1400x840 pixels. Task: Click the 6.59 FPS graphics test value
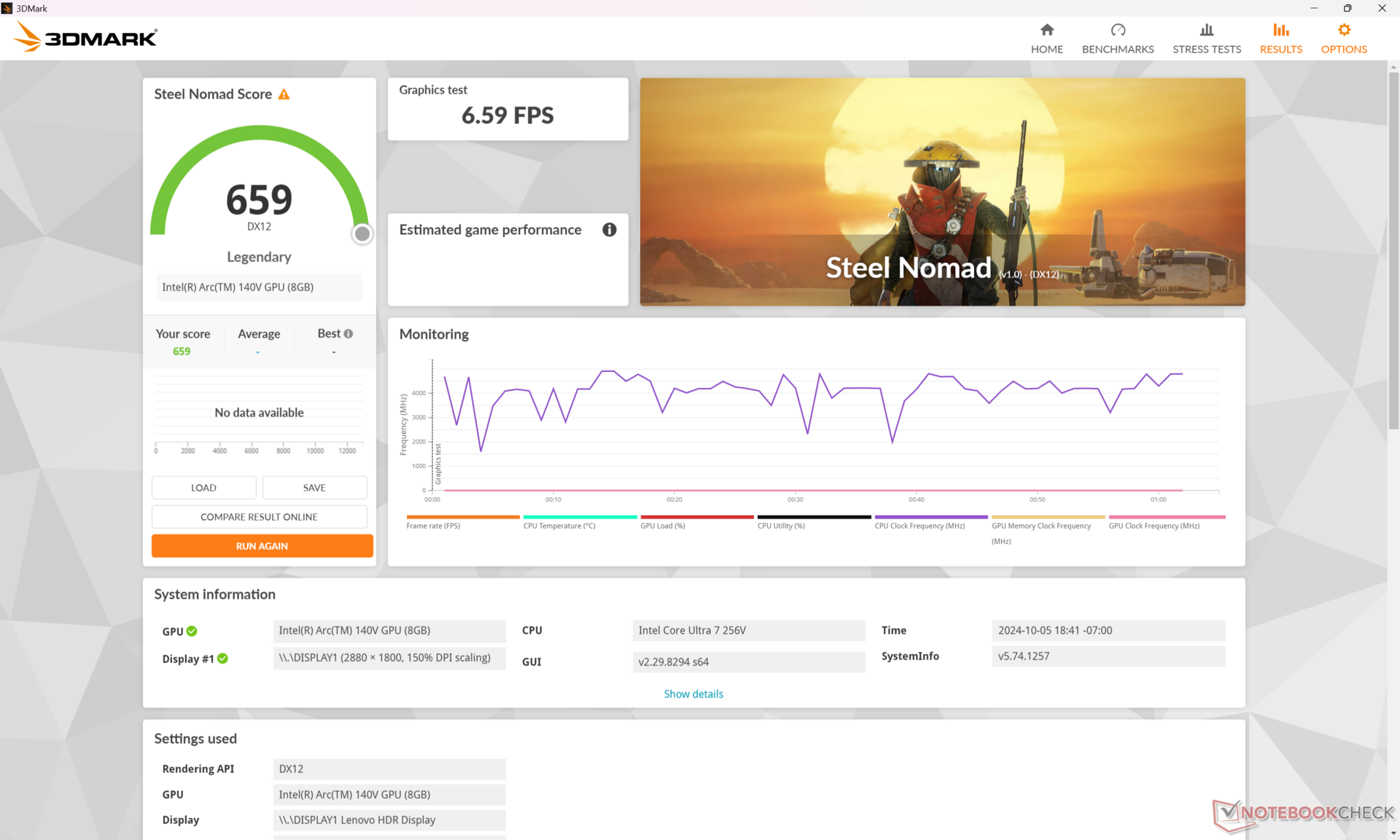click(x=507, y=115)
